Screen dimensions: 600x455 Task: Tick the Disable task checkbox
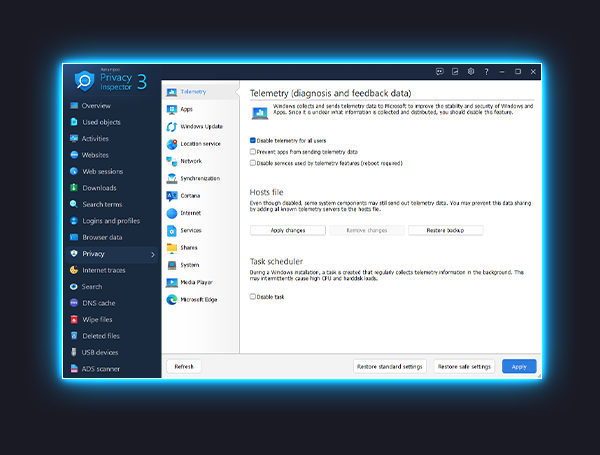pyautogui.click(x=253, y=297)
